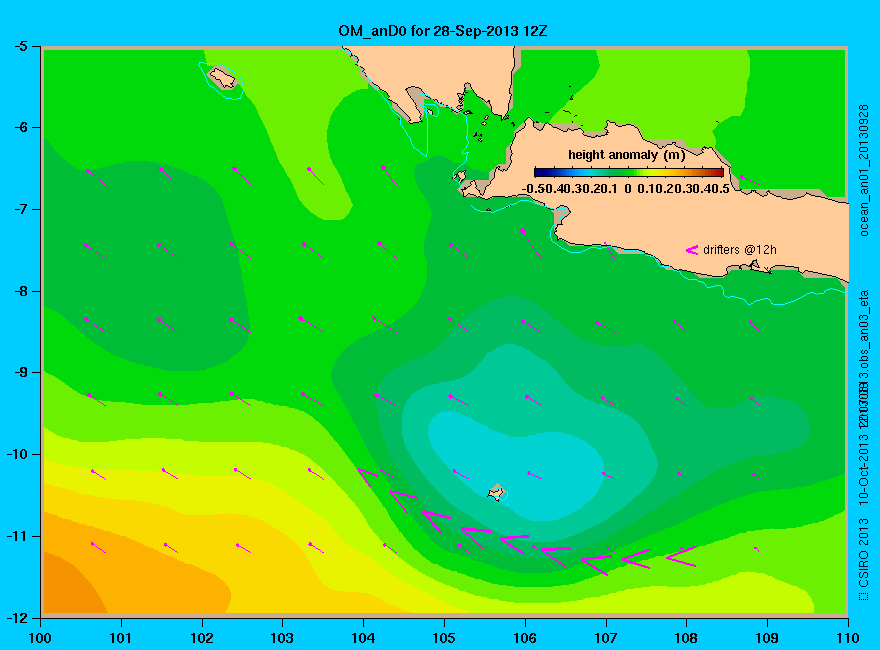
Task: Click the 'height anomaly (m)' legend label
Action: tap(626, 155)
